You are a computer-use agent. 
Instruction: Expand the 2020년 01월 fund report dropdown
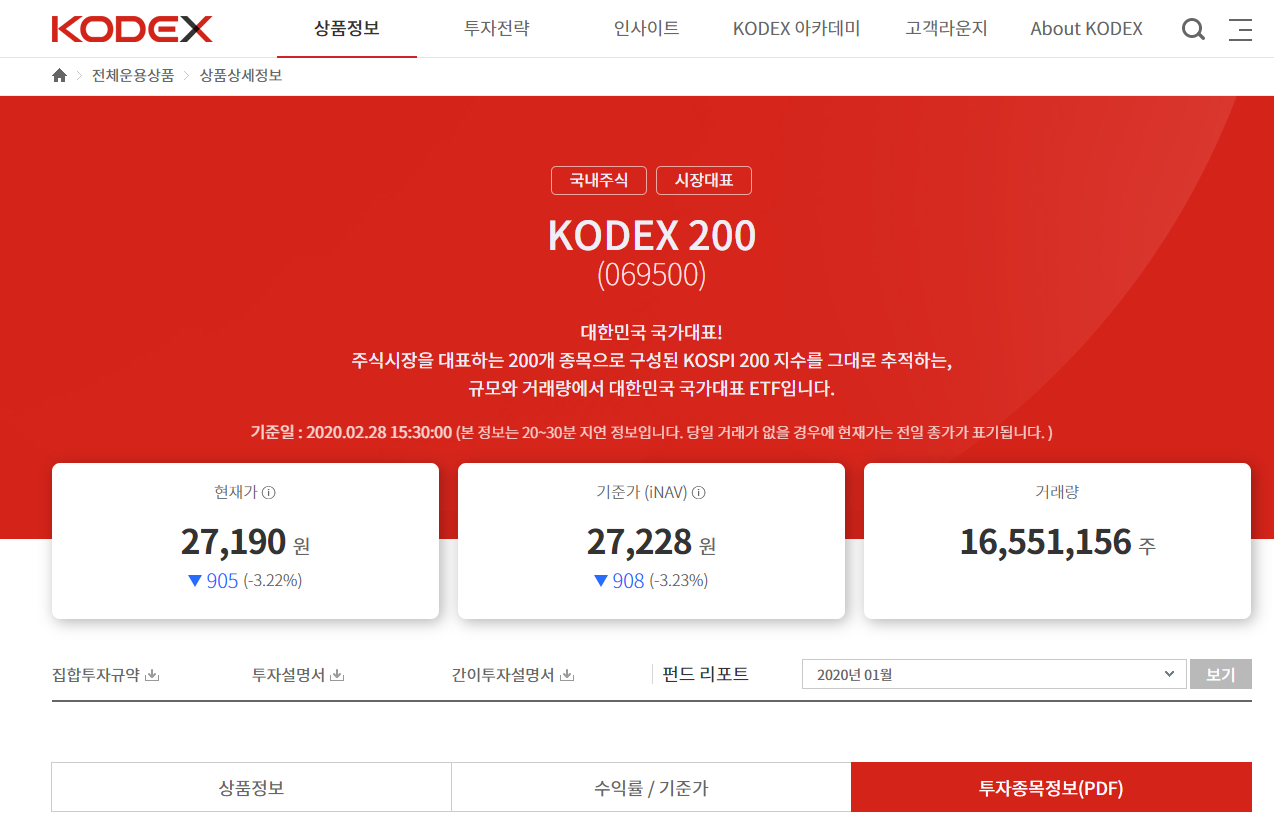994,674
